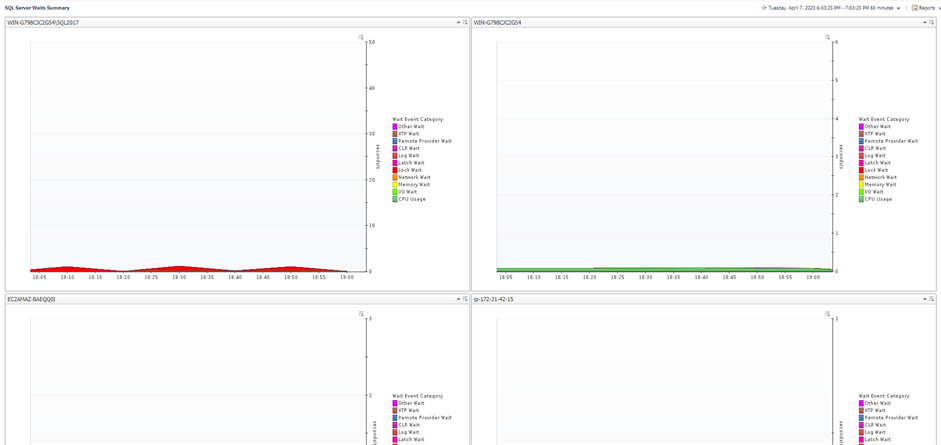Select I/O Wait label in WIN-G798CJC2GS4 legend
The image size is (941, 445).
pyautogui.click(x=875, y=192)
